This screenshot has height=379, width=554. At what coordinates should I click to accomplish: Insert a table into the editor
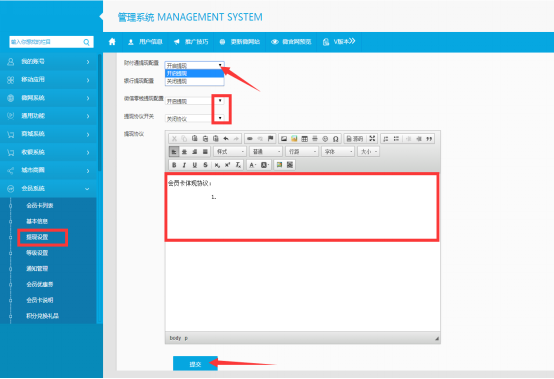tap(304, 139)
